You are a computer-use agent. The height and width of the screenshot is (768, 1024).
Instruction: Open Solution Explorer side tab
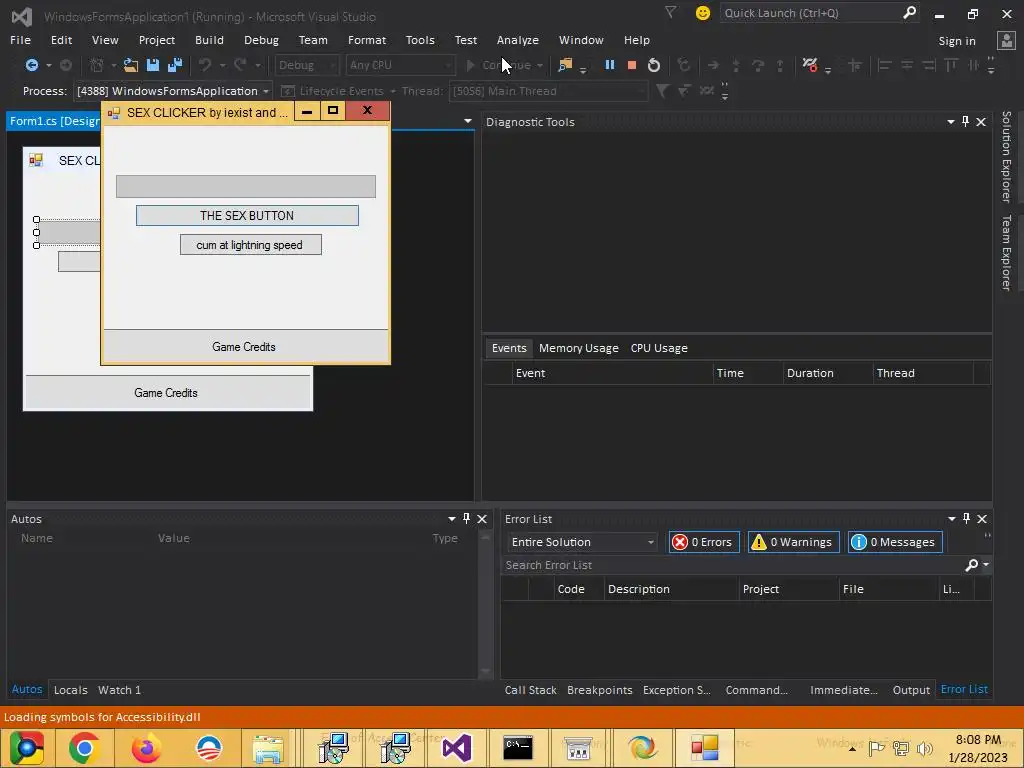(1006, 157)
